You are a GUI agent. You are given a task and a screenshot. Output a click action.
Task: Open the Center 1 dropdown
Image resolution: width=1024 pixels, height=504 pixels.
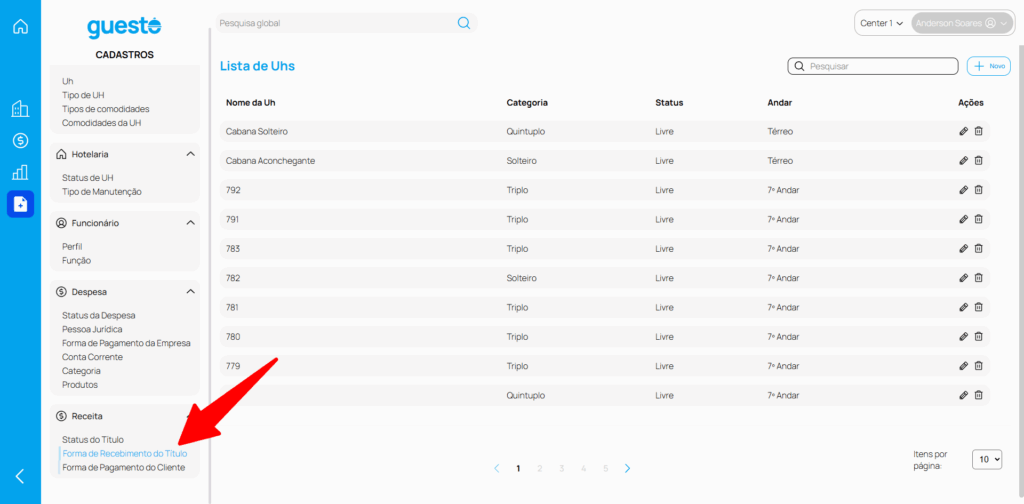tap(881, 23)
